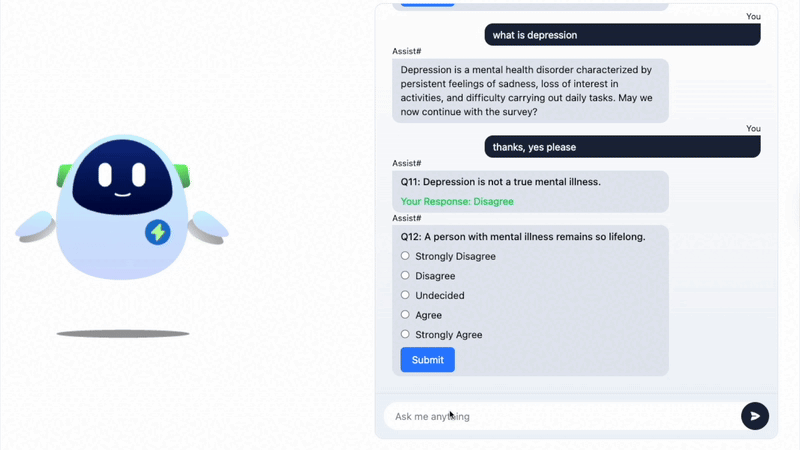Click the robot's right arm
The image size is (800, 450).
tap(208, 227)
